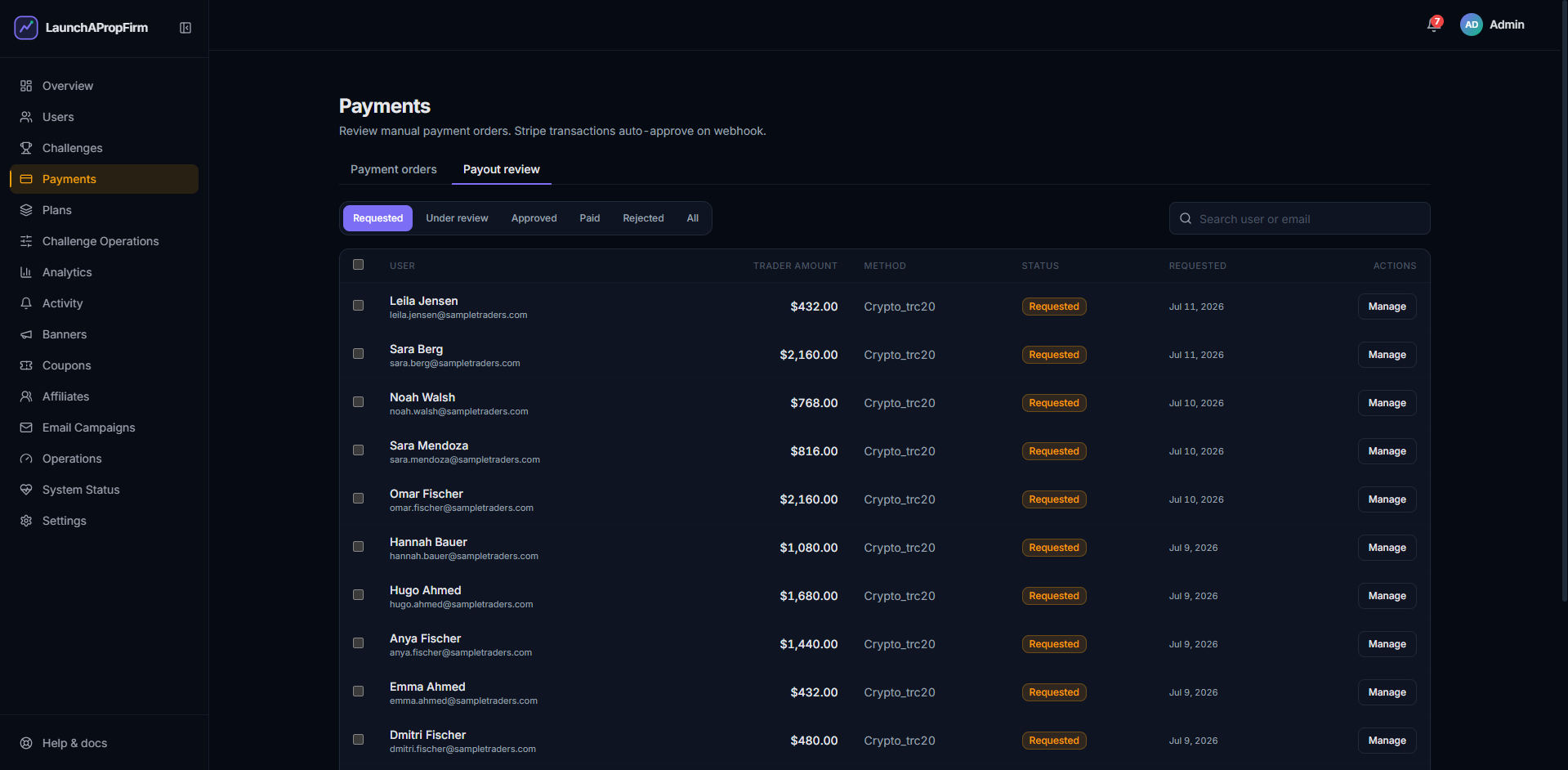Manage Sara Mendoza's payout
Viewport: 1568px width, 770px height.
(x=1387, y=451)
